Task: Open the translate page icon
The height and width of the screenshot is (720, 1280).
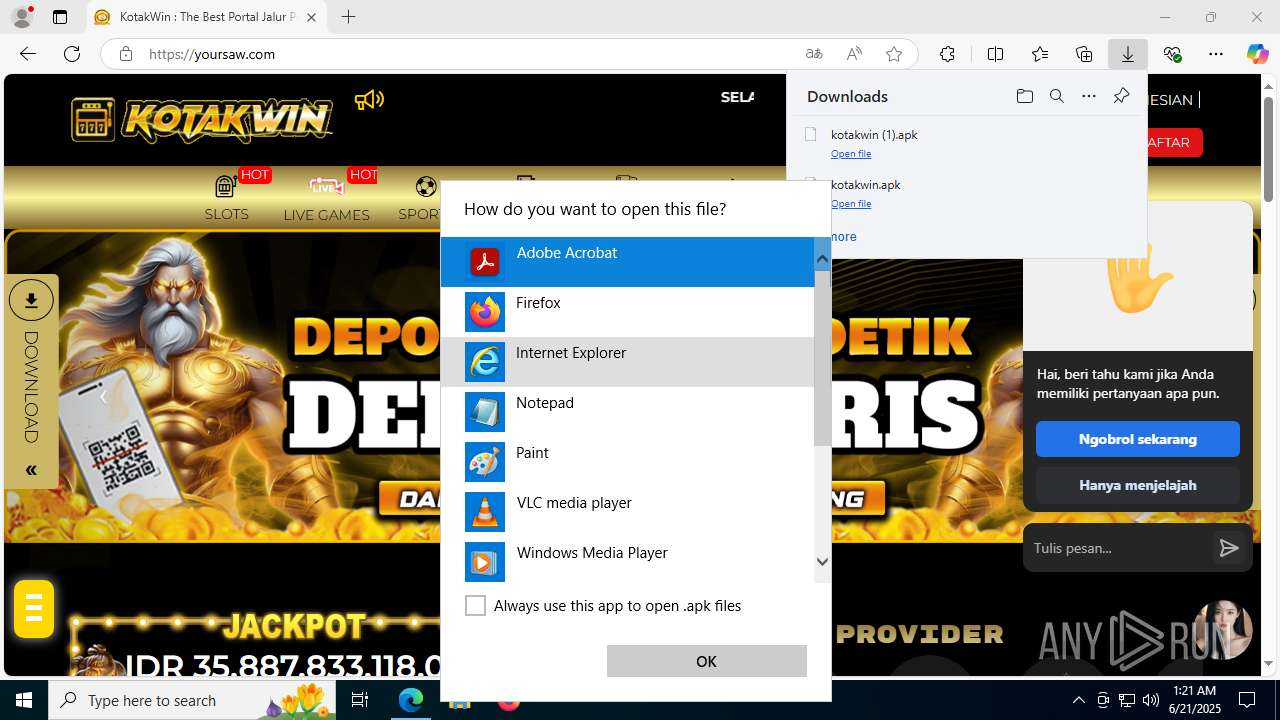Action: click(x=814, y=54)
